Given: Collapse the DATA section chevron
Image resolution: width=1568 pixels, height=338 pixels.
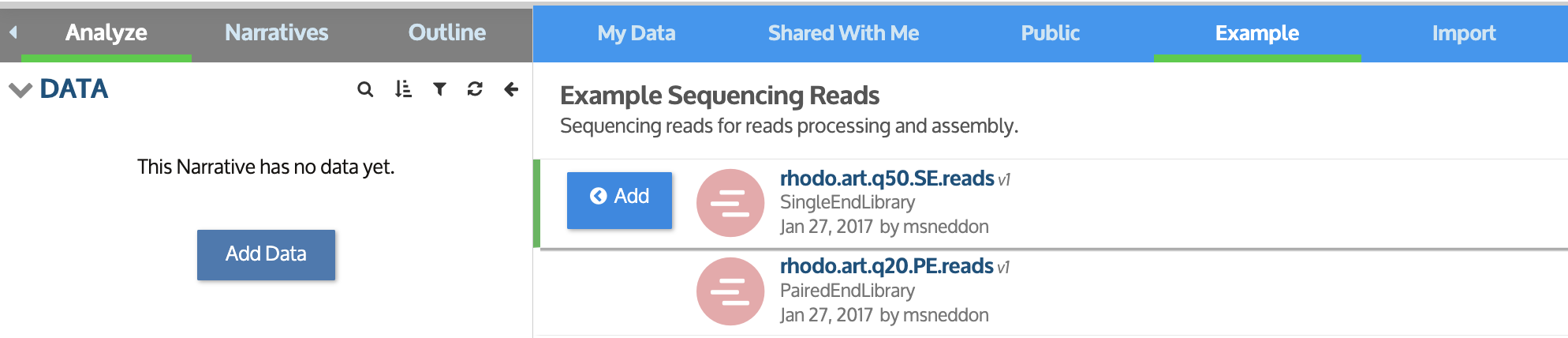Looking at the screenshot, I should coord(21,90).
